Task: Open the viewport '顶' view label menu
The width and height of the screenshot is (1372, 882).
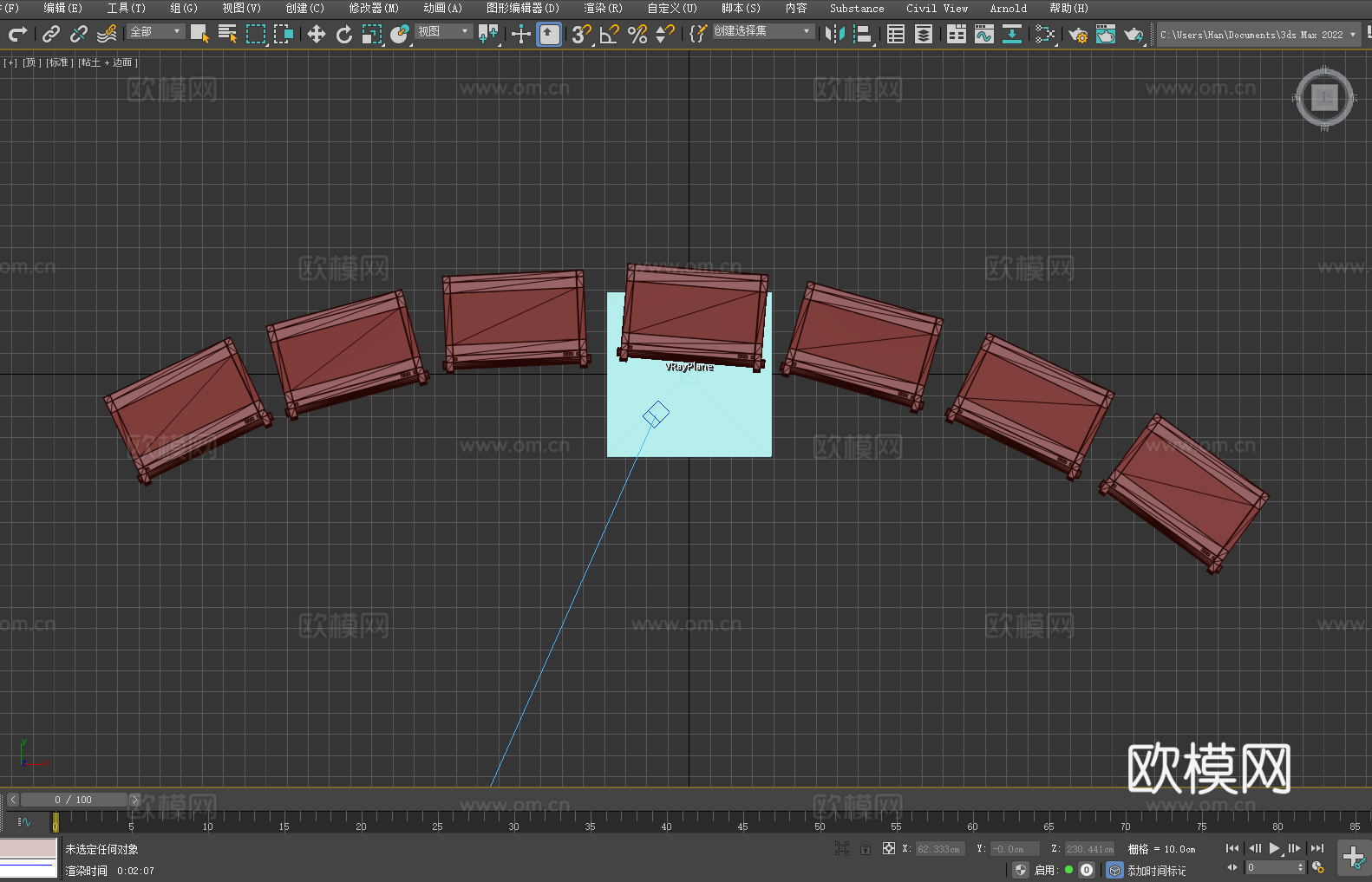Action: tap(31, 62)
